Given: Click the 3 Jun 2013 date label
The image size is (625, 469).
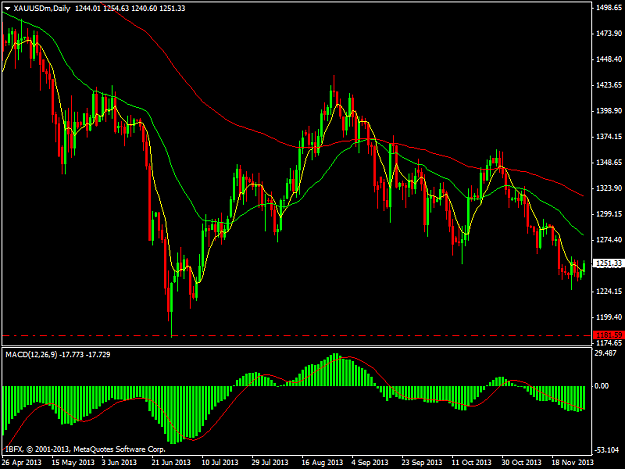Looking at the screenshot, I should [119, 462].
